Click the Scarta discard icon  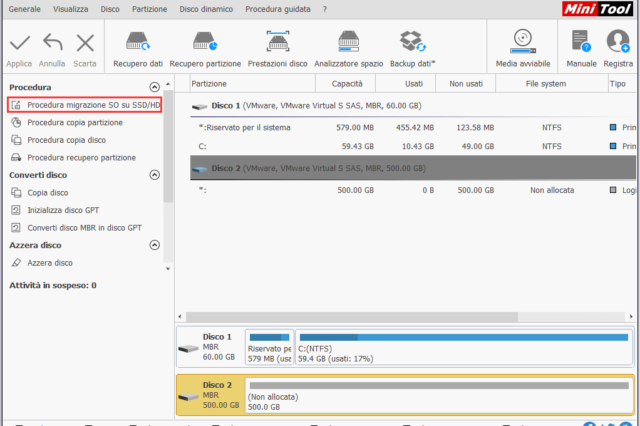pyautogui.click(x=85, y=43)
